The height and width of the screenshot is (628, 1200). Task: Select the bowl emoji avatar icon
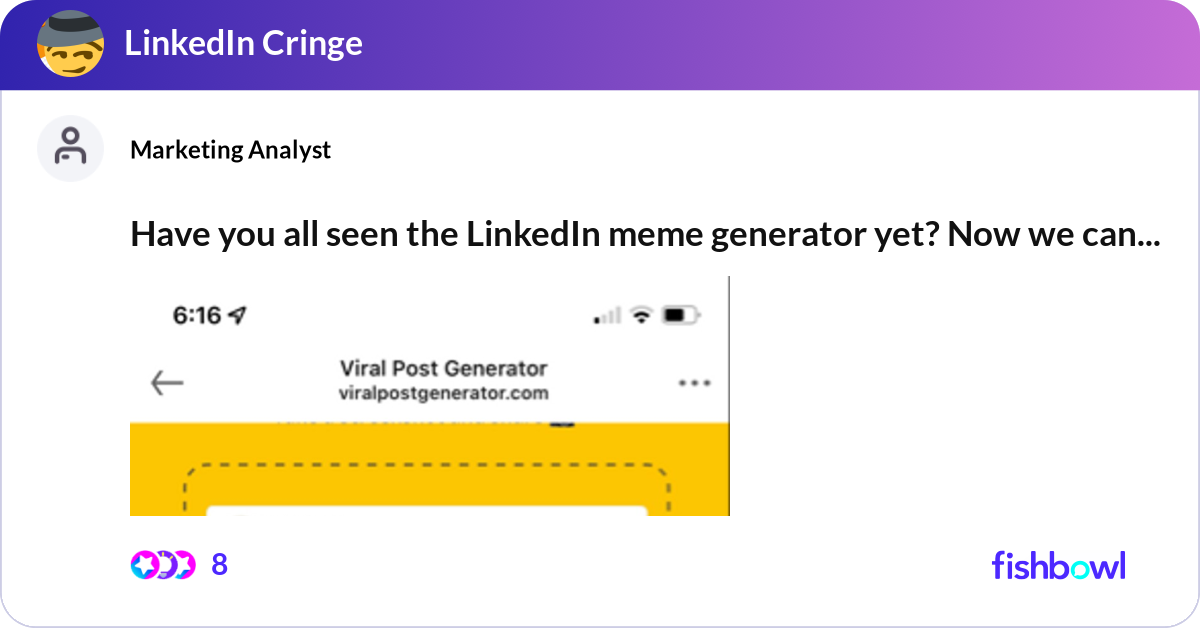click(71, 44)
